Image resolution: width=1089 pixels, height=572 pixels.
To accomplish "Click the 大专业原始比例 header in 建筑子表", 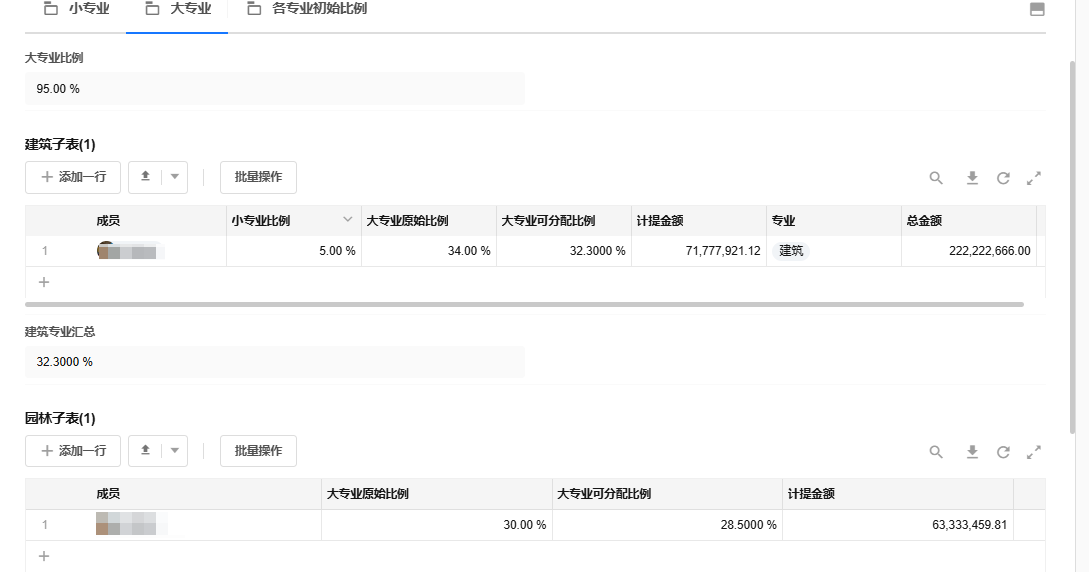I will click(x=429, y=221).
